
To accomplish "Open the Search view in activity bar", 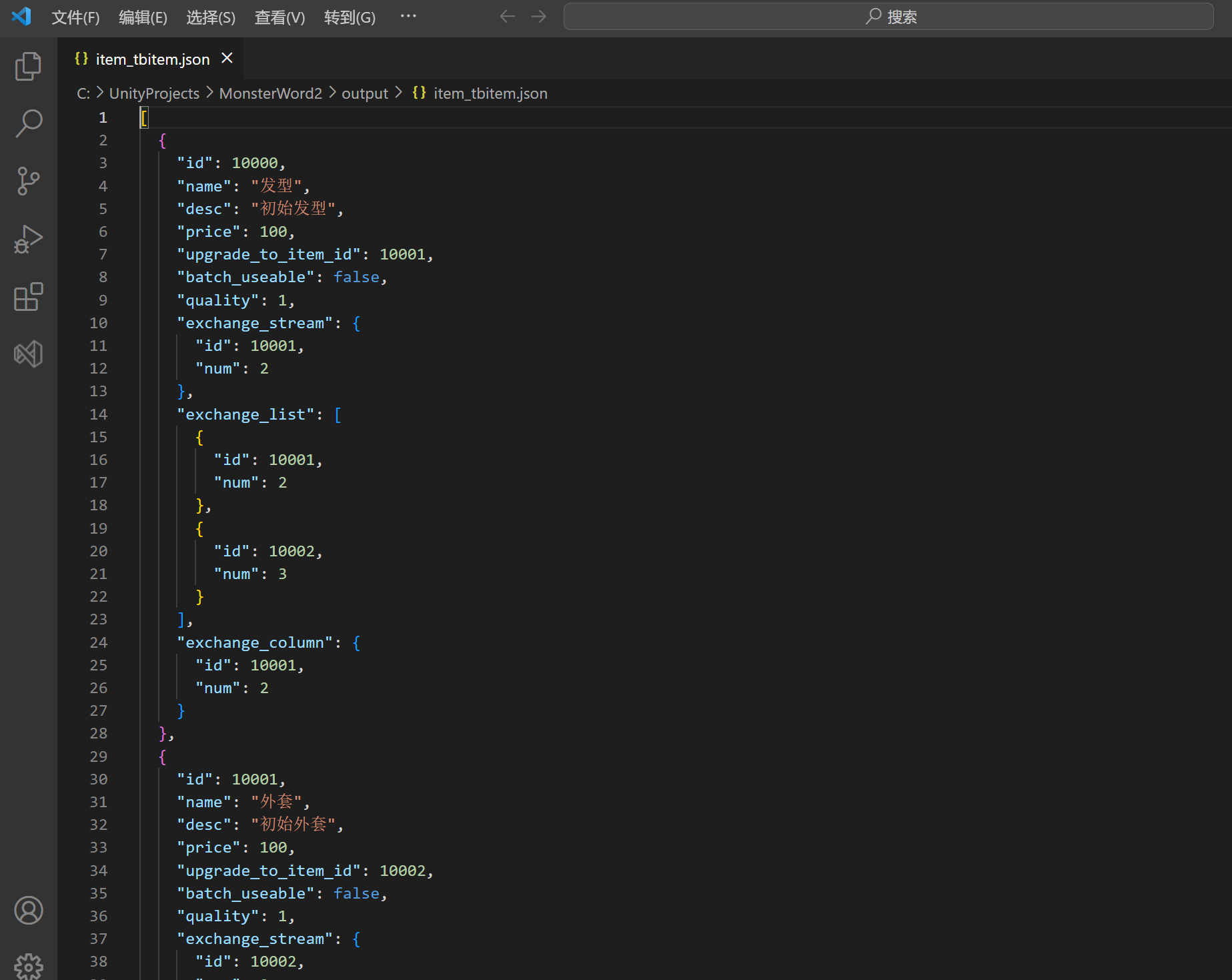I will pos(28,123).
